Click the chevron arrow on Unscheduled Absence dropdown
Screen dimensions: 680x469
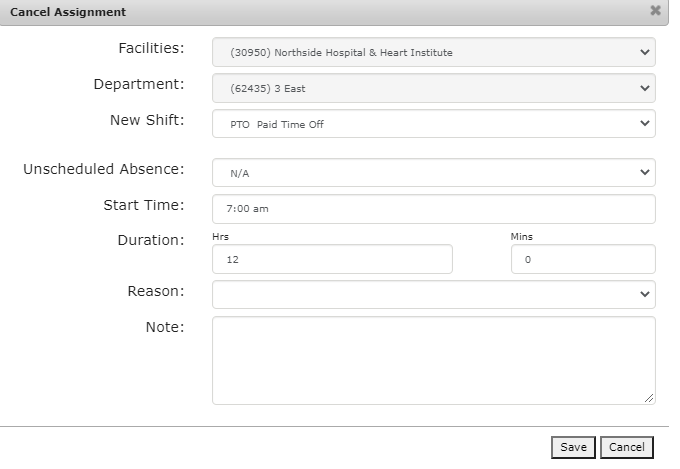tap(644, 172)
